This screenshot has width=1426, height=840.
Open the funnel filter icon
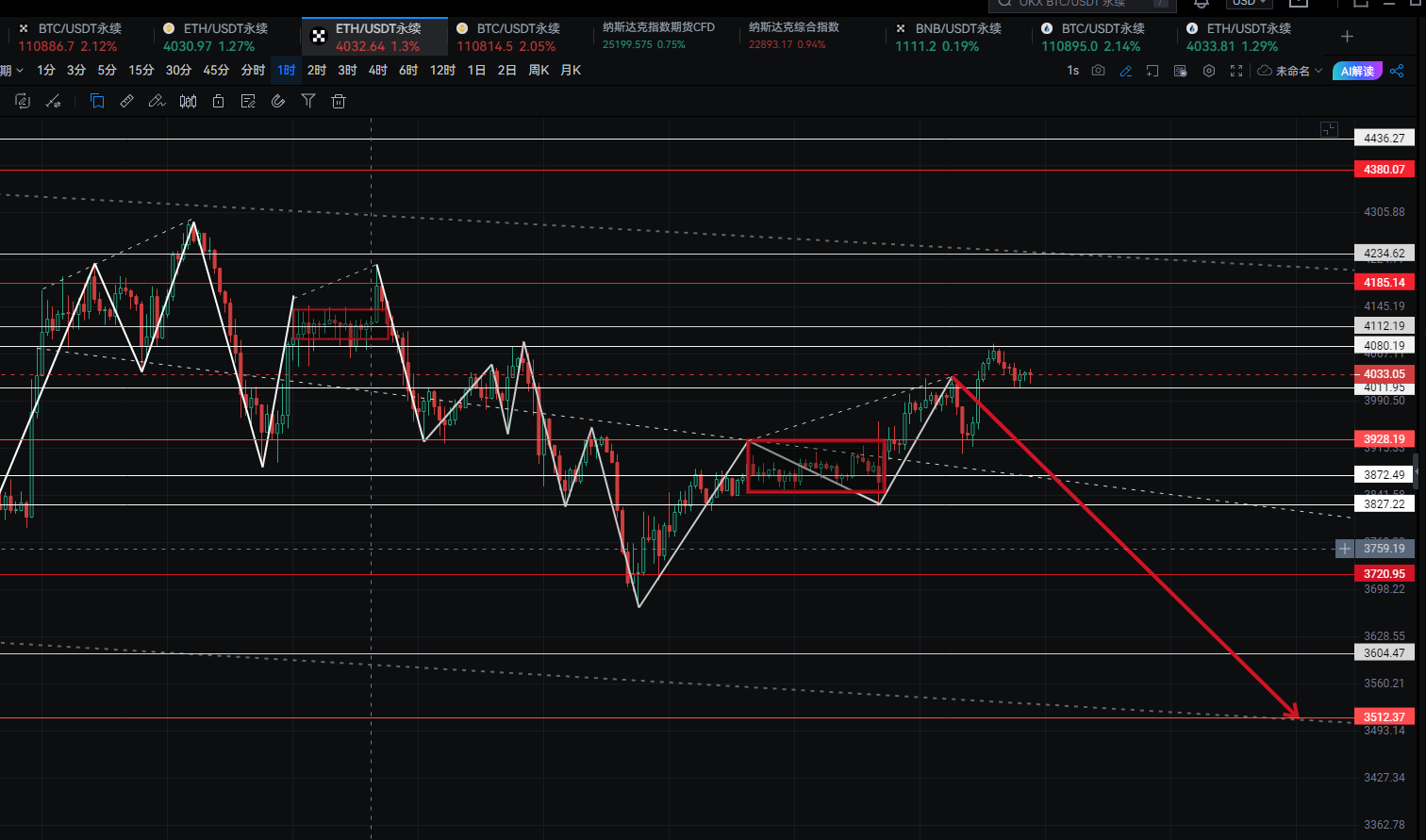pyautogui.click(x=308, y=101)
